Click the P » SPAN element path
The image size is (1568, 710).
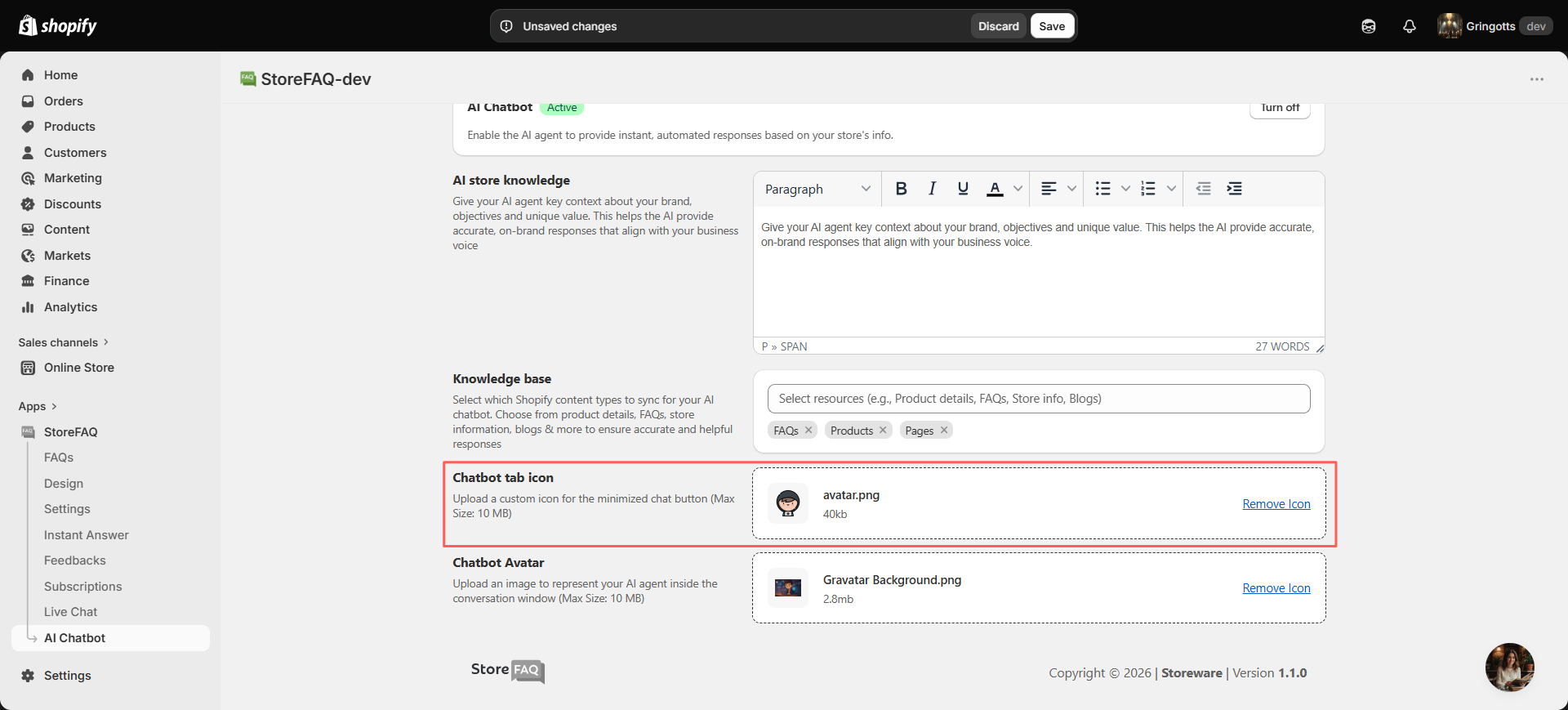784,346
